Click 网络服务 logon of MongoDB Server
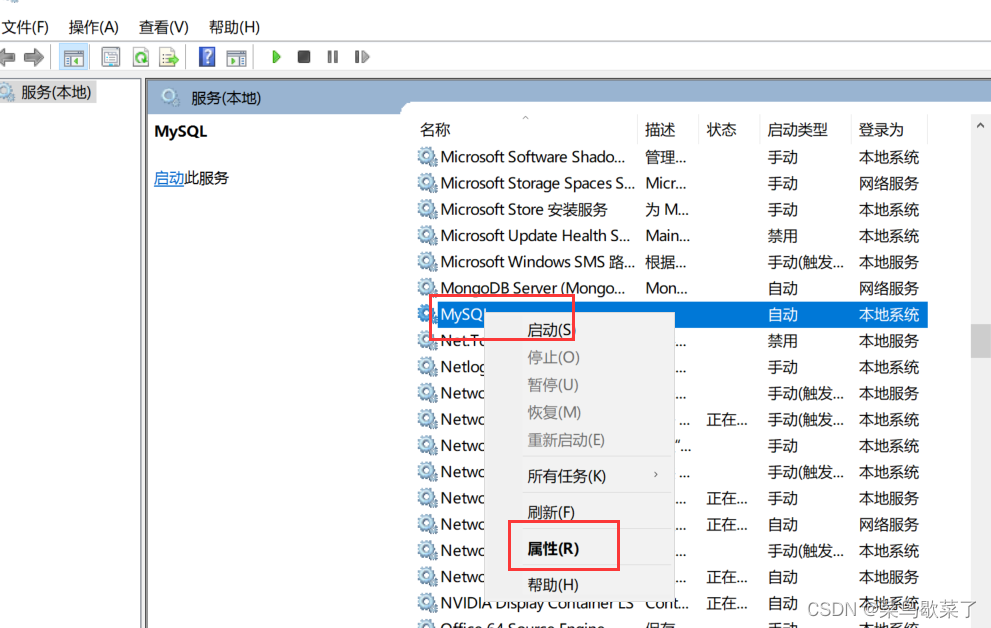 [889, 289]
